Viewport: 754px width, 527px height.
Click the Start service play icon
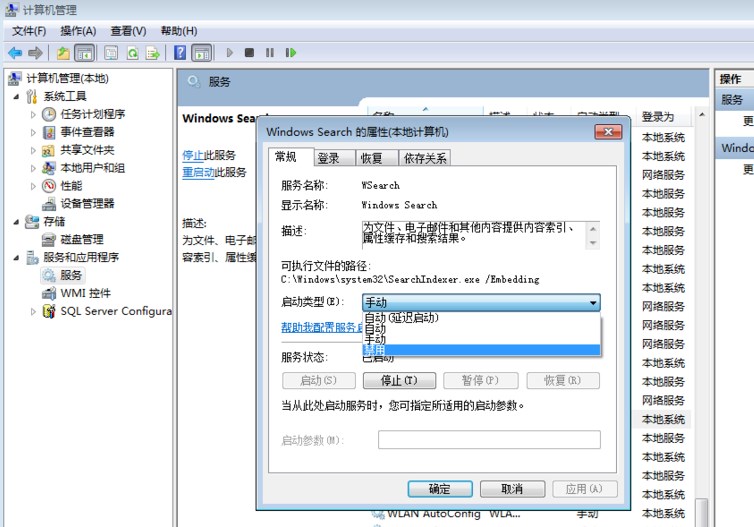point(229,52)
